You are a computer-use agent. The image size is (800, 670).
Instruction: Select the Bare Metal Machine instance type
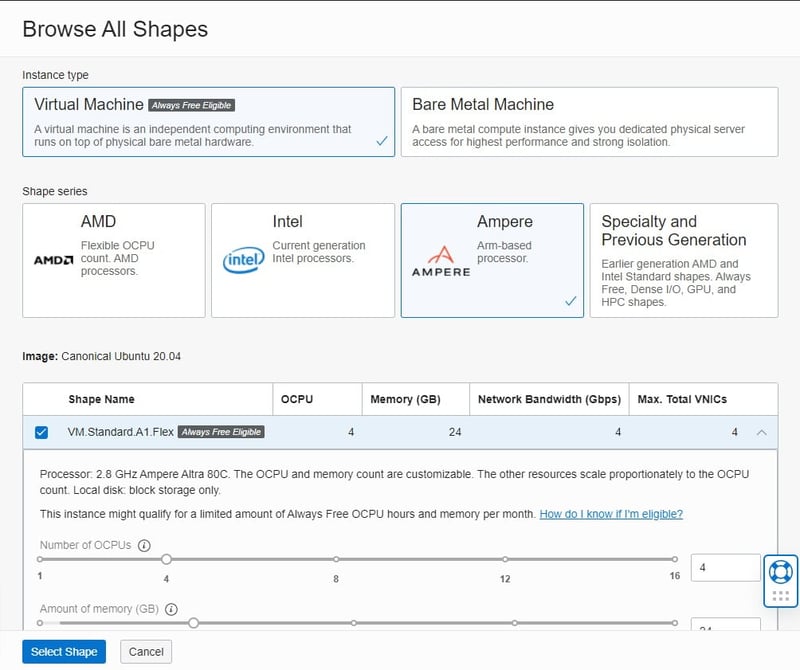tap(589, 122)
